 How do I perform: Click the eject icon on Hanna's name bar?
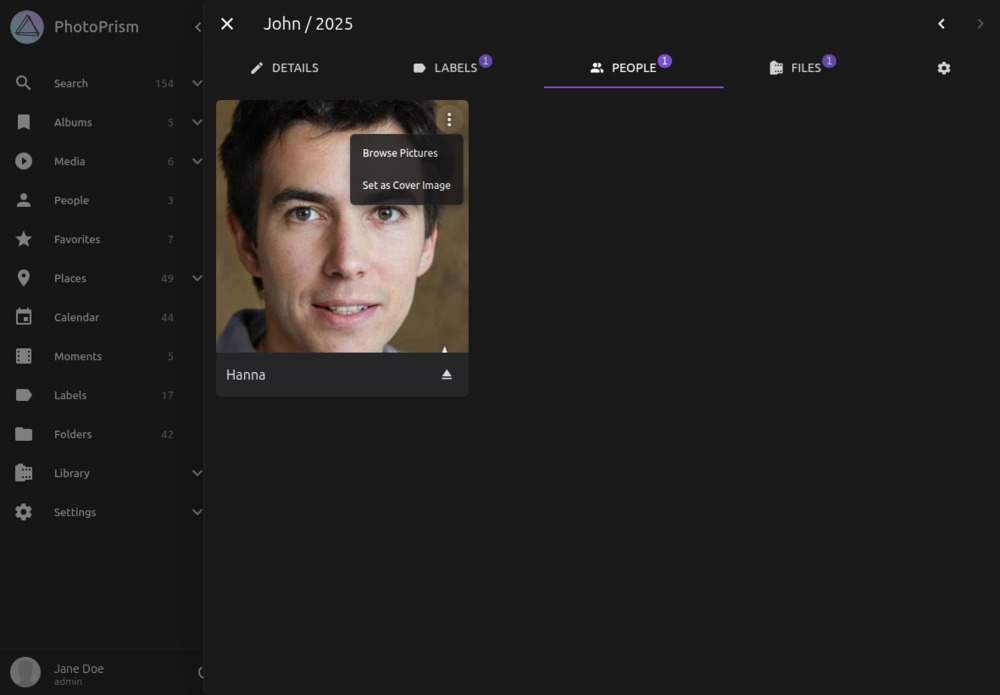pyautogui.click(x=448, y=374)
